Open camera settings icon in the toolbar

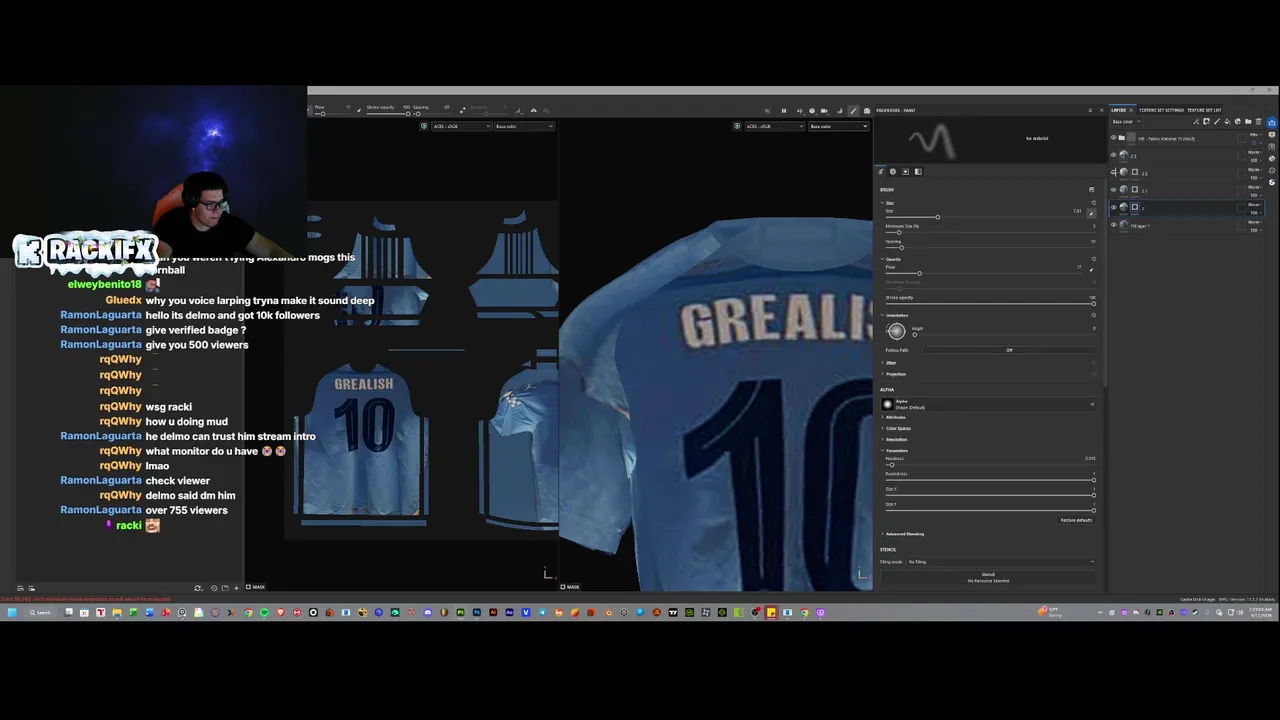(824, 111)
